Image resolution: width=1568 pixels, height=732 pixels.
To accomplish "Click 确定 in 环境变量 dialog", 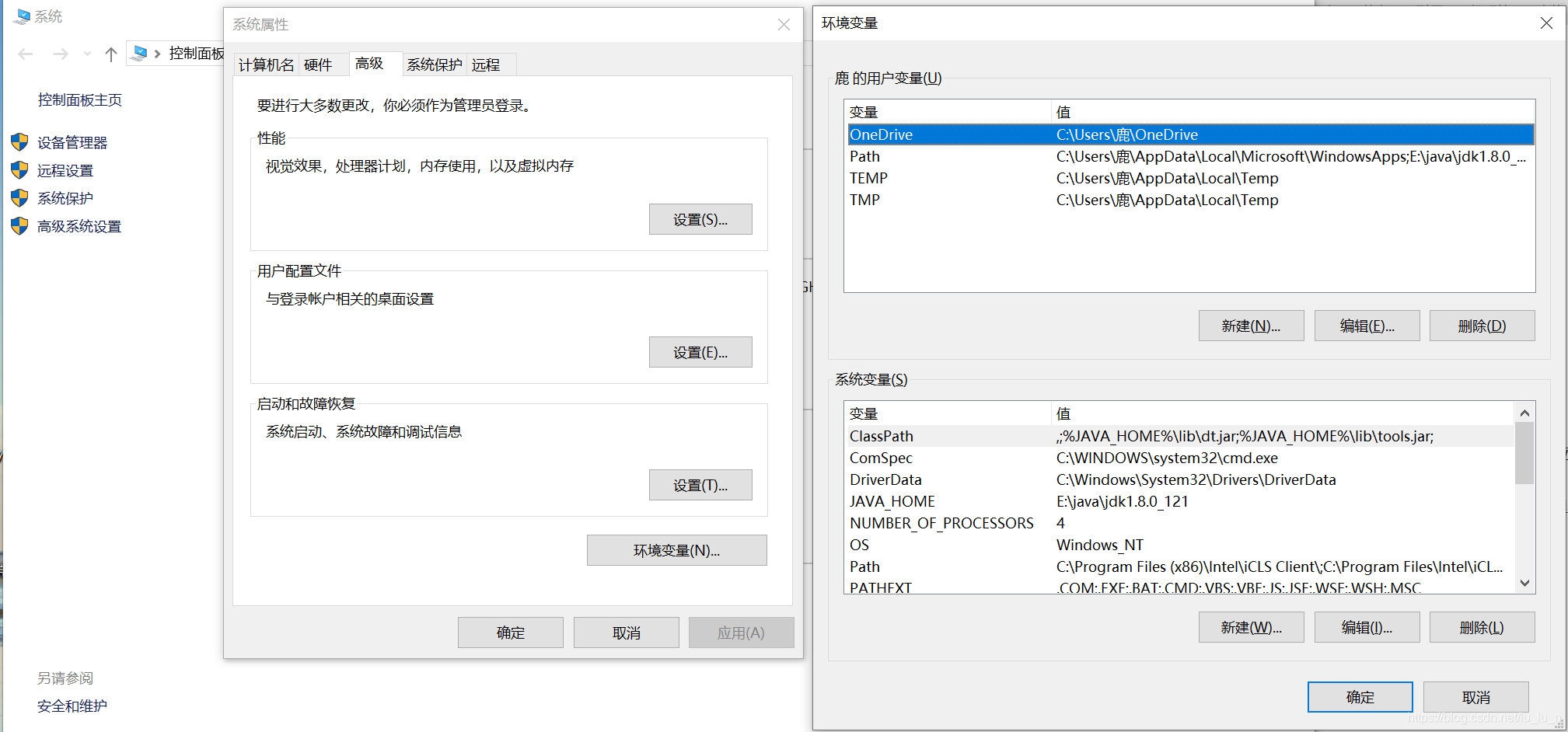I will pos(1360,697).
